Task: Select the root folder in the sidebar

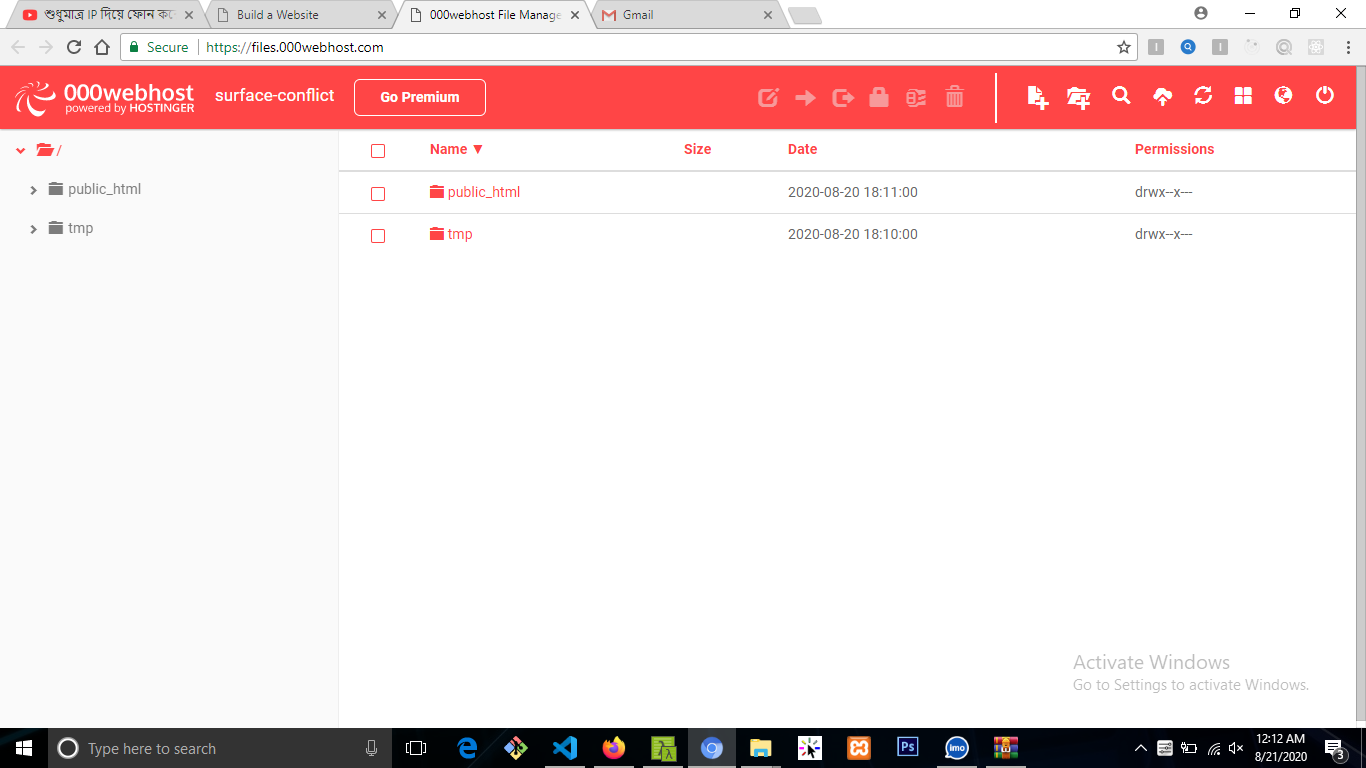Action: point(50,150)
